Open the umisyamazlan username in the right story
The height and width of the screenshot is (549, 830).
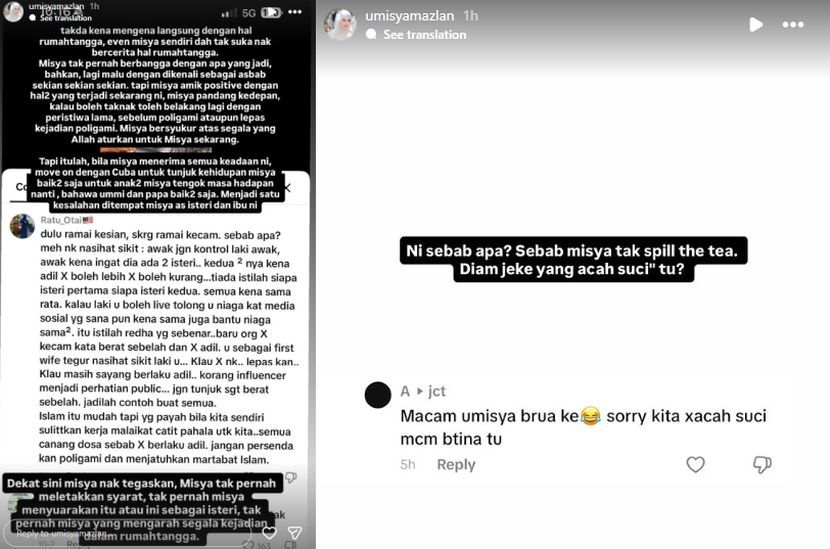409,16
